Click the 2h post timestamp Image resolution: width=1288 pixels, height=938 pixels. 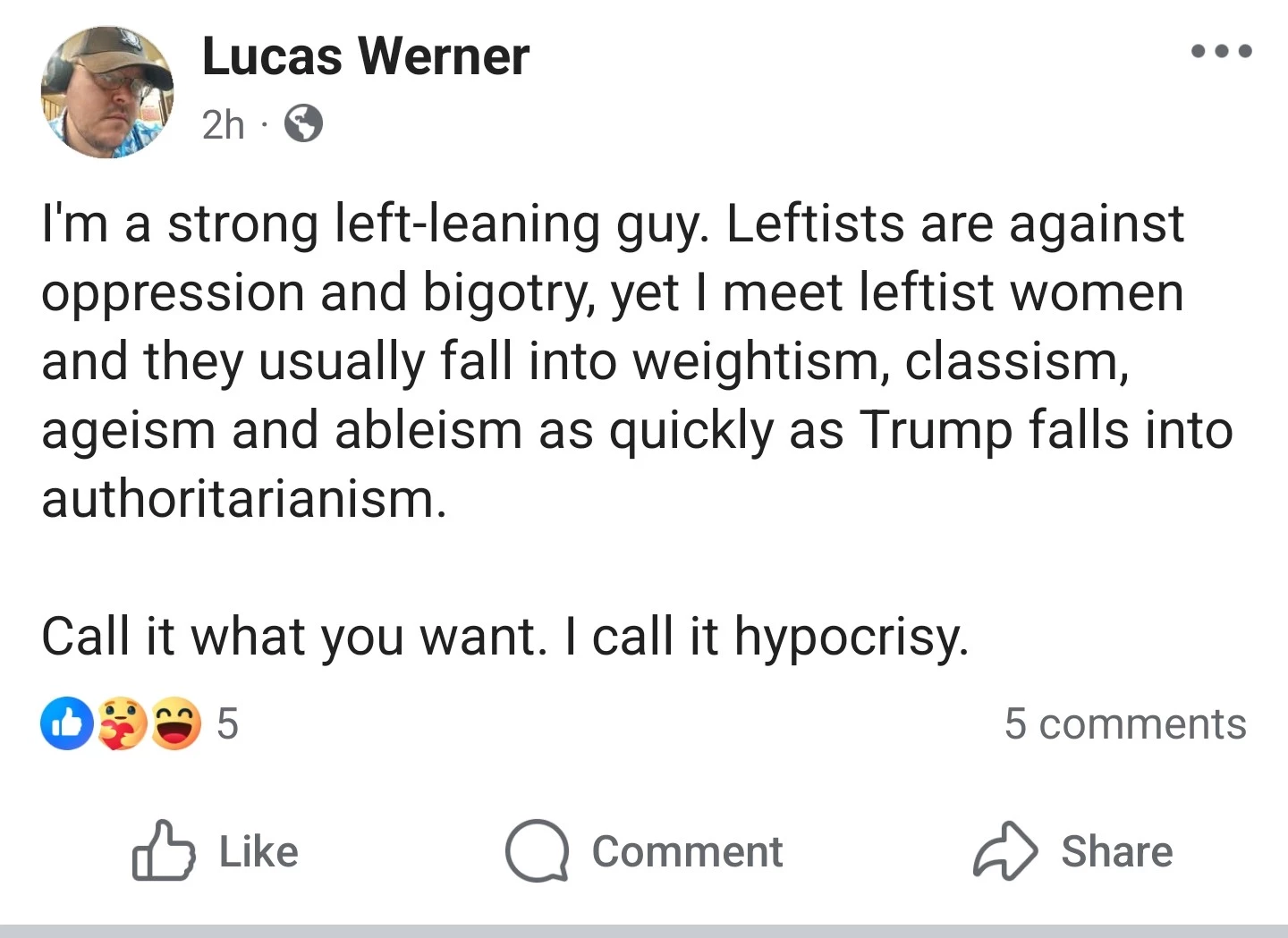coord(223,125)
